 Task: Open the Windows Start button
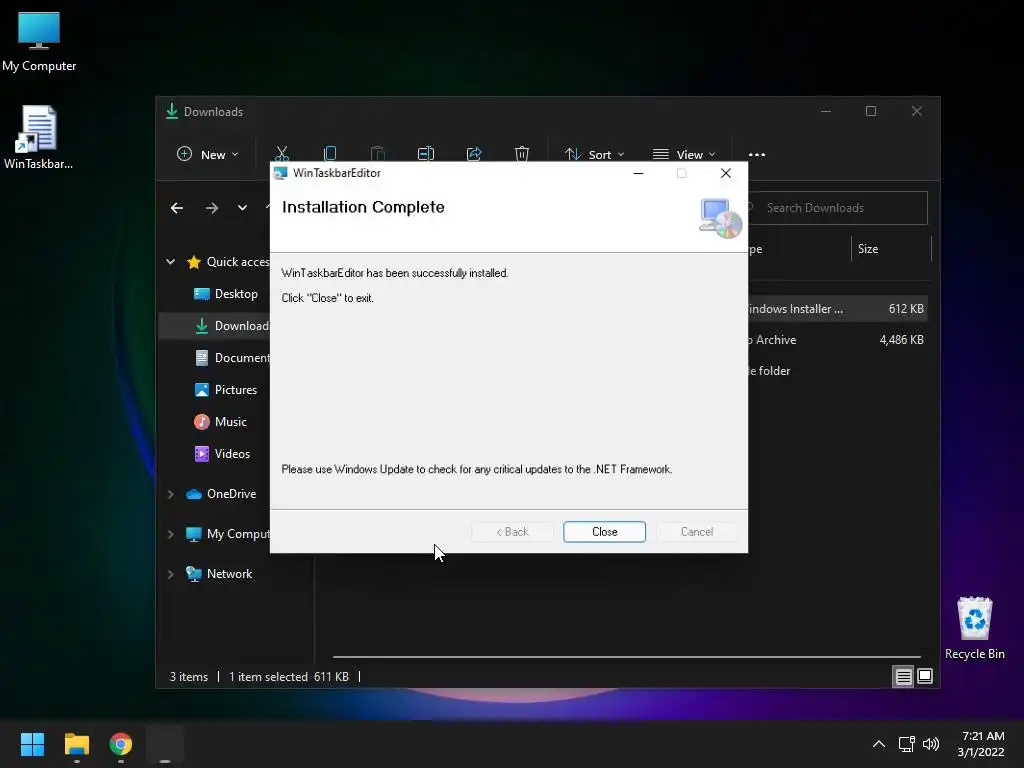click(x=32, y=744)
